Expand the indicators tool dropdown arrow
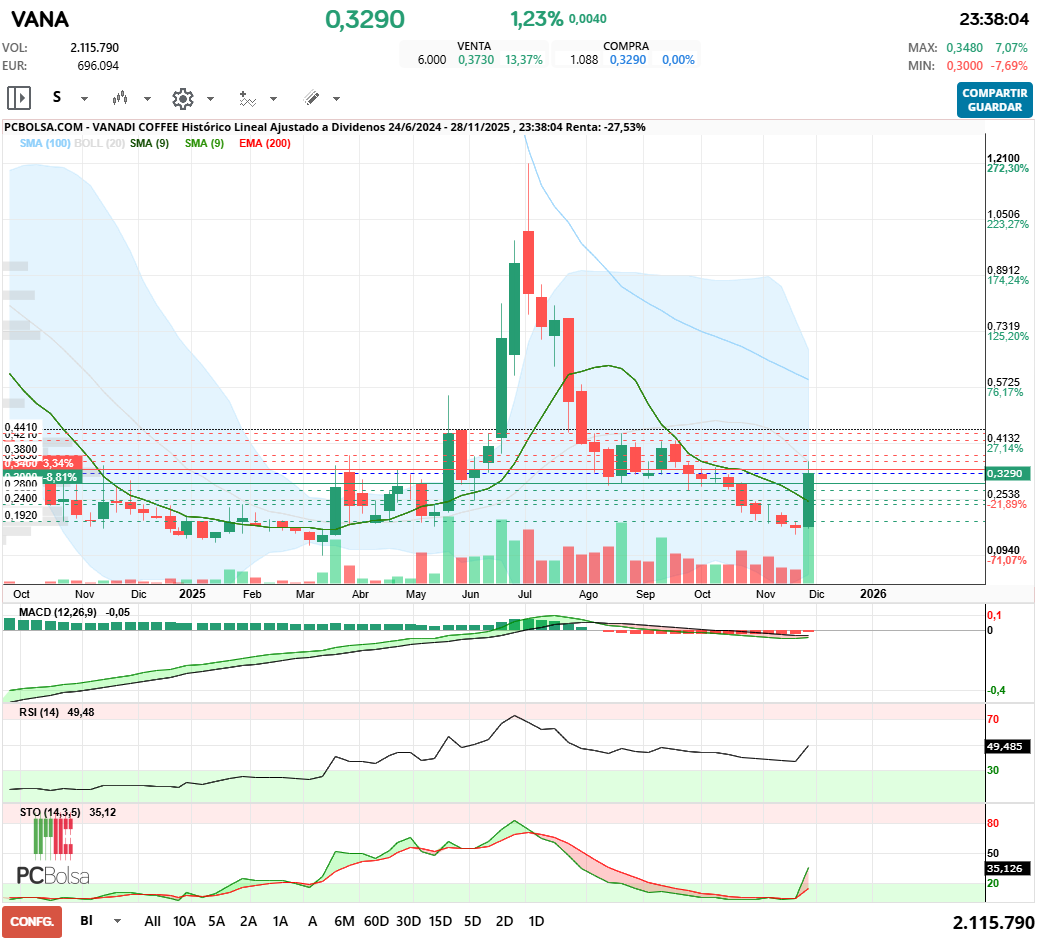Viewport: 1048px width, 943px height. click(273, 99)
